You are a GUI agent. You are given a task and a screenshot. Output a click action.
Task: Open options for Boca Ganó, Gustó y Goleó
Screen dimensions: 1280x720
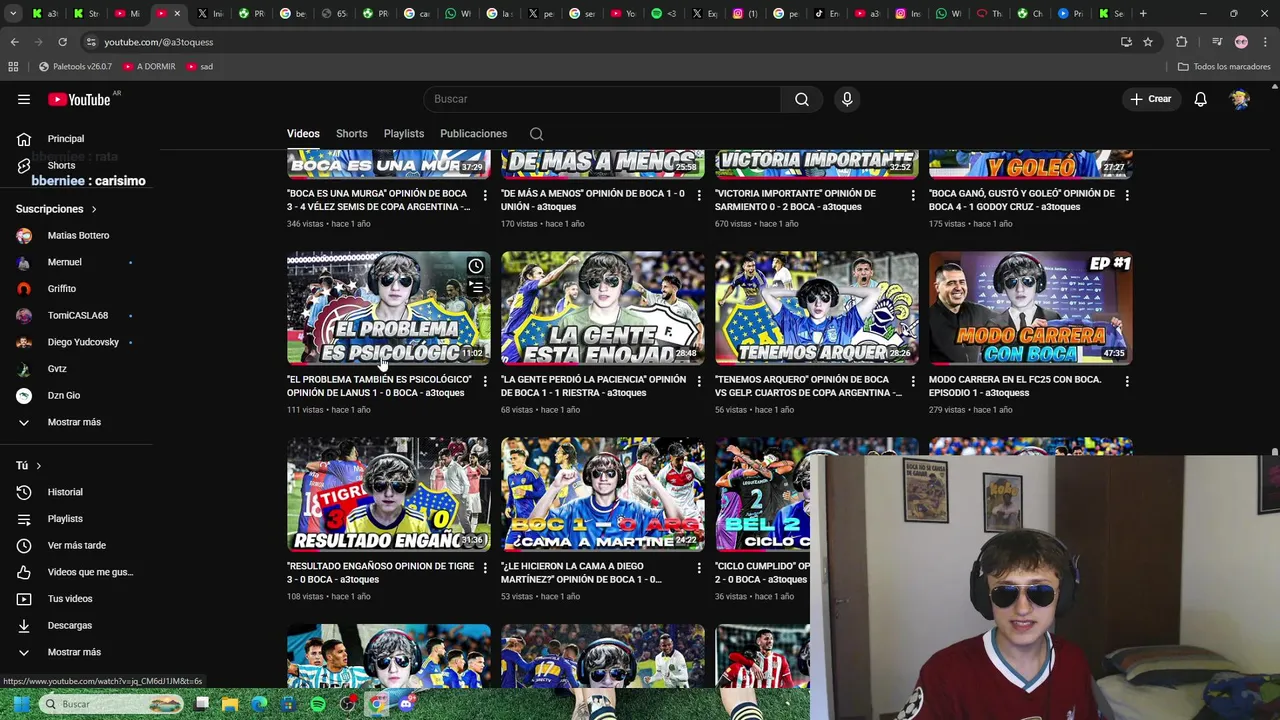(x=1127, y=195)
